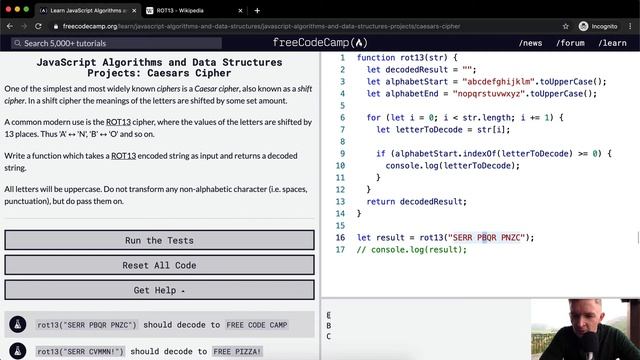This screenshot has width=640, height=360.
Task: Reload the page with refresh icon
Action: click(x=38, y=26)
